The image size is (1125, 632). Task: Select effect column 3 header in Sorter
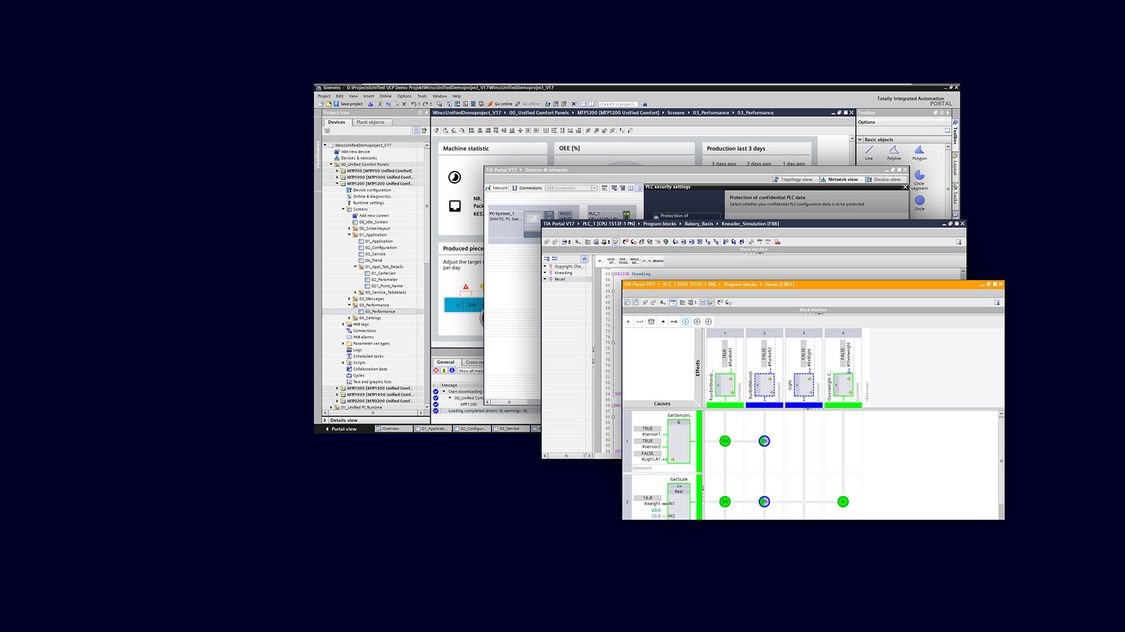coord(804,333)
